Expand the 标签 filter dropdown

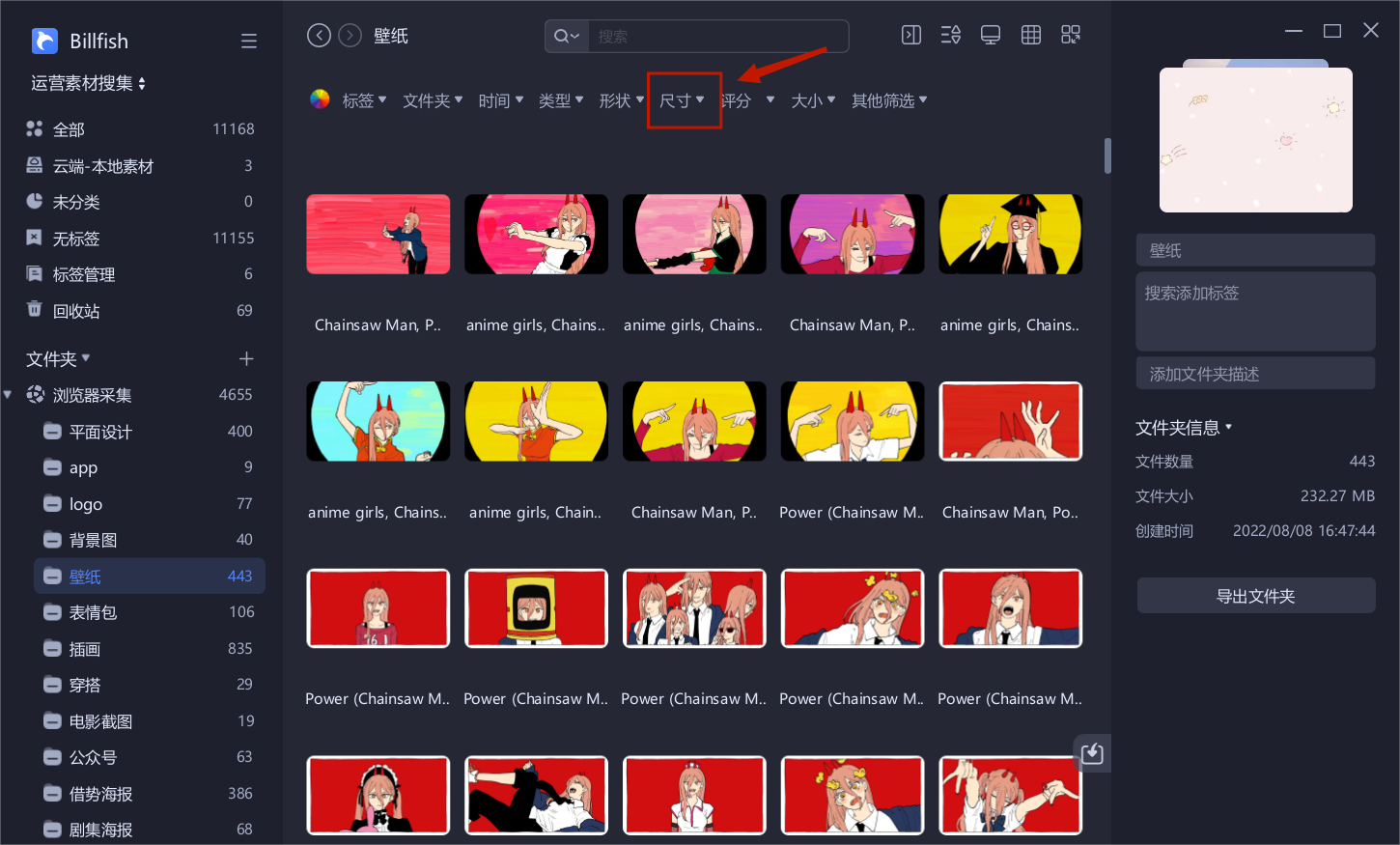pos(364,100)
